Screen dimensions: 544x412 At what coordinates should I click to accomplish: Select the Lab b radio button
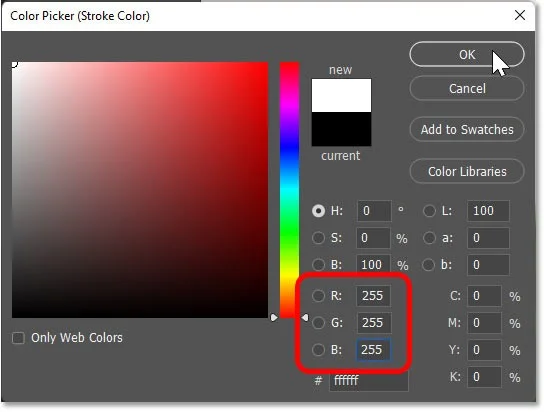click(x=428, y=265)
